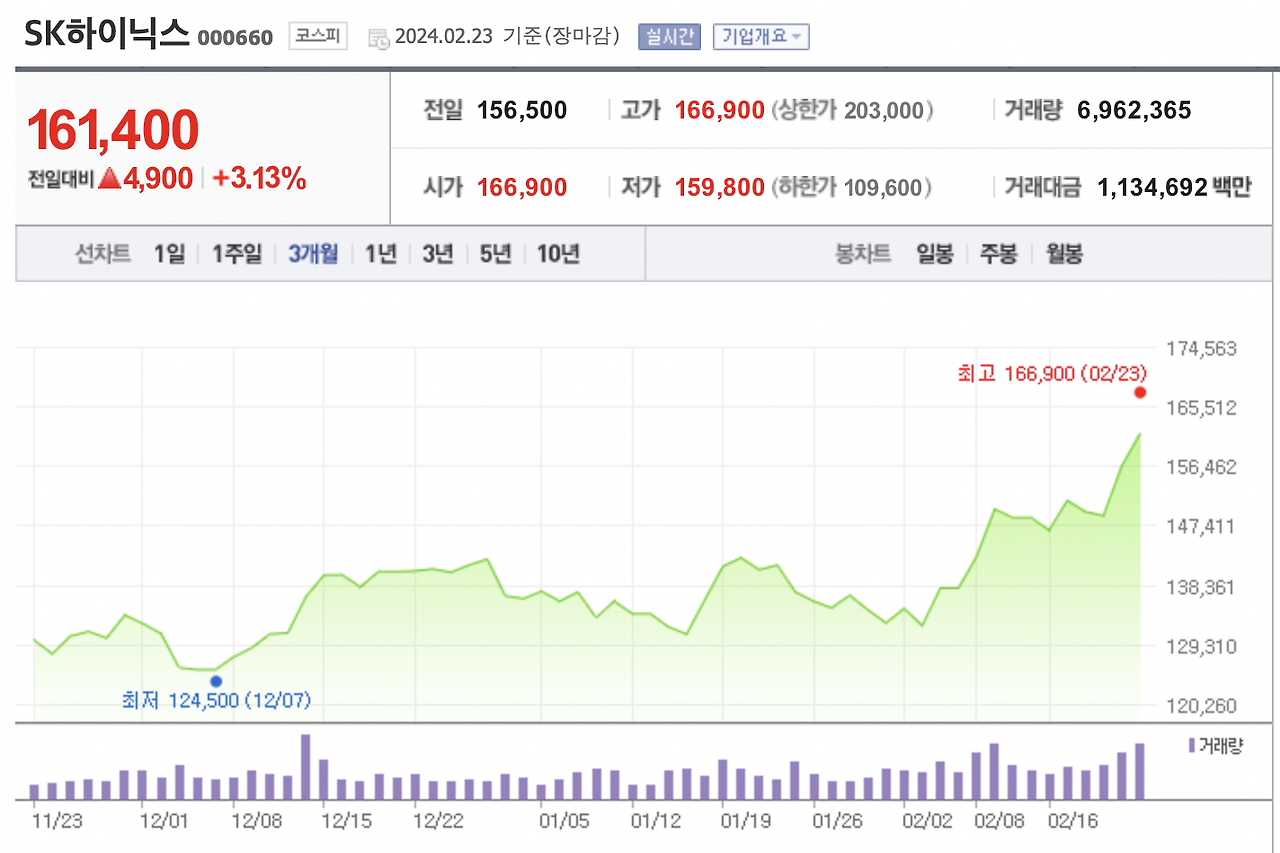Select the 1년 line chart tab
Viewport: 1280px width, 853px height.
pos(381,254)
